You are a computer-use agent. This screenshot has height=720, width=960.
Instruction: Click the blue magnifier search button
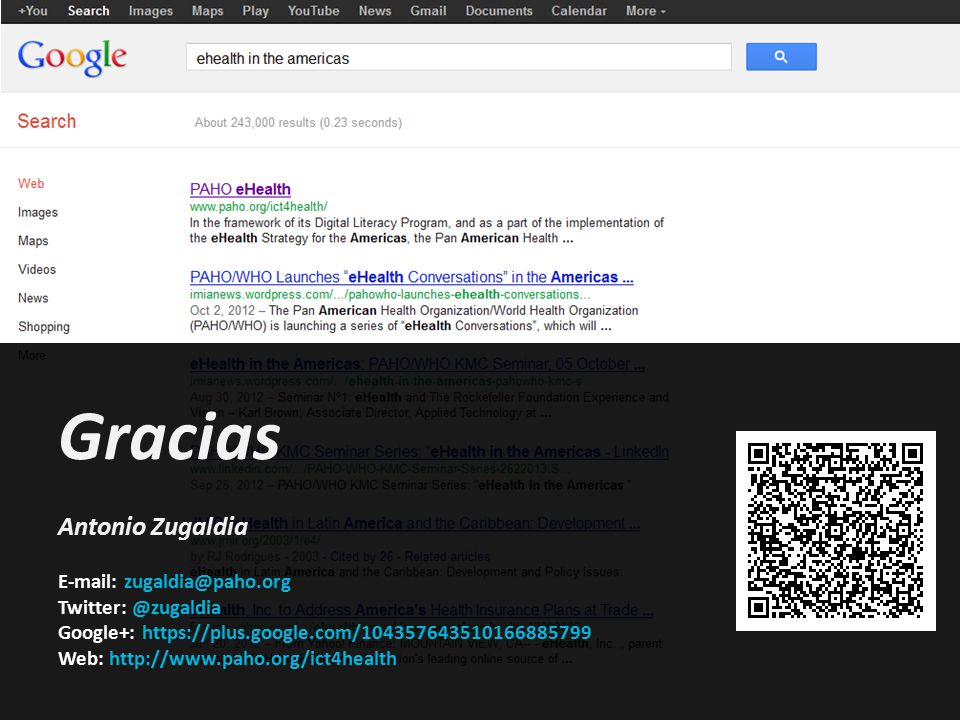tap(781, 57)
